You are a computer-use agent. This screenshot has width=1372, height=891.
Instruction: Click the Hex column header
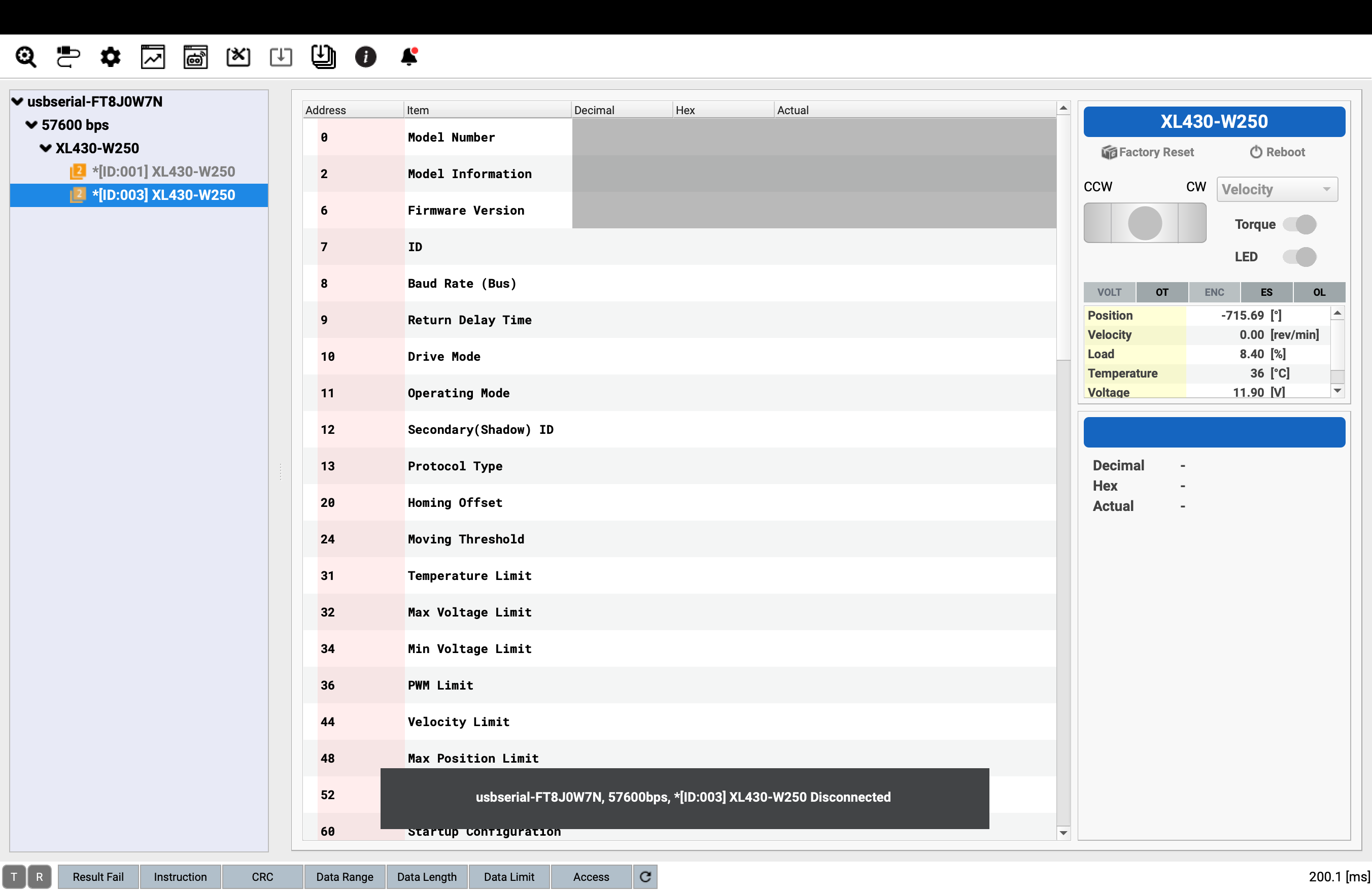coord(724,110)
